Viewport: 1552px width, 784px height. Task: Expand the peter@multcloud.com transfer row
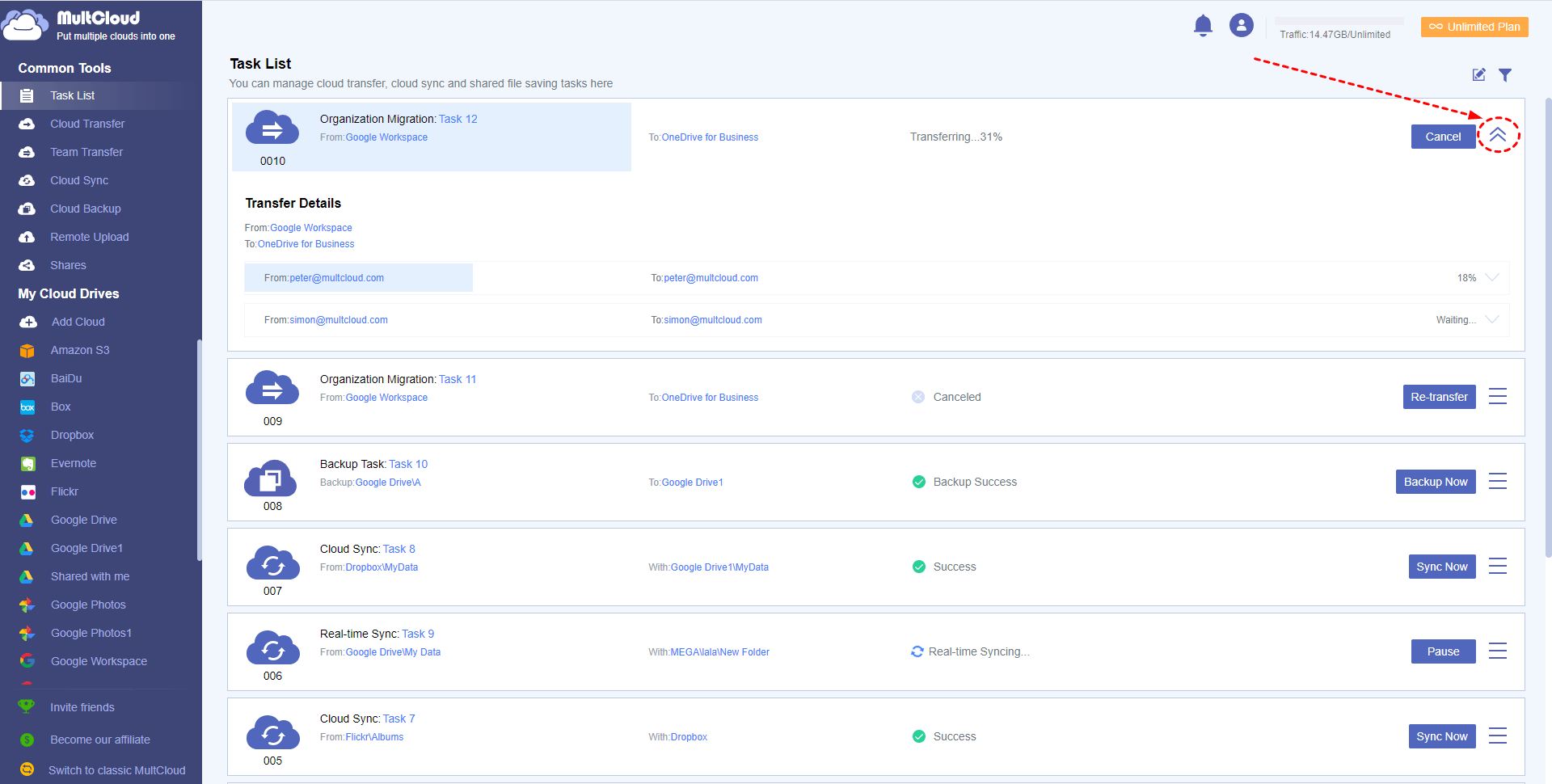(x=1492, y=278)
